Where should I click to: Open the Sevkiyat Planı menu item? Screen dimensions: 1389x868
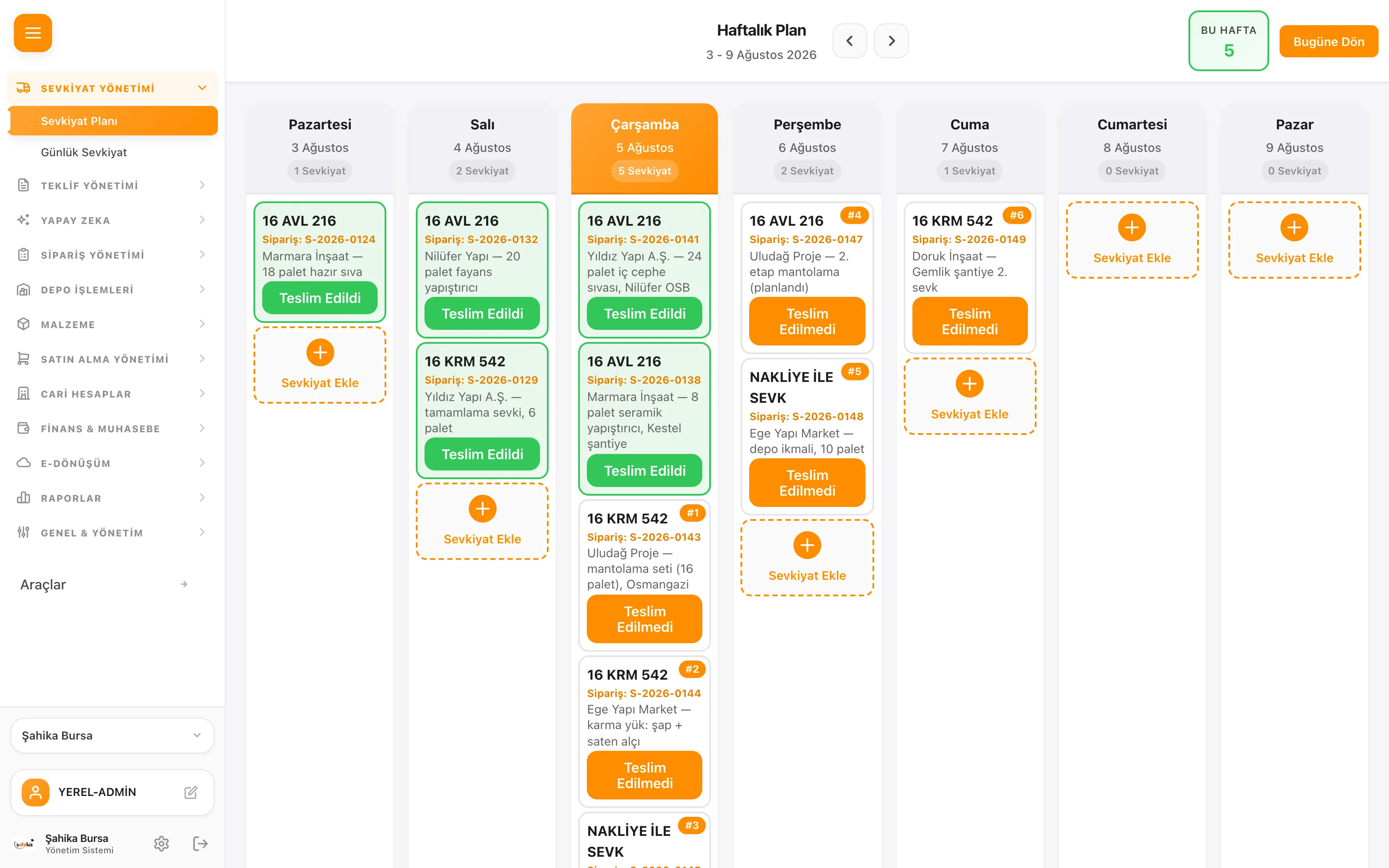point(112,121)
